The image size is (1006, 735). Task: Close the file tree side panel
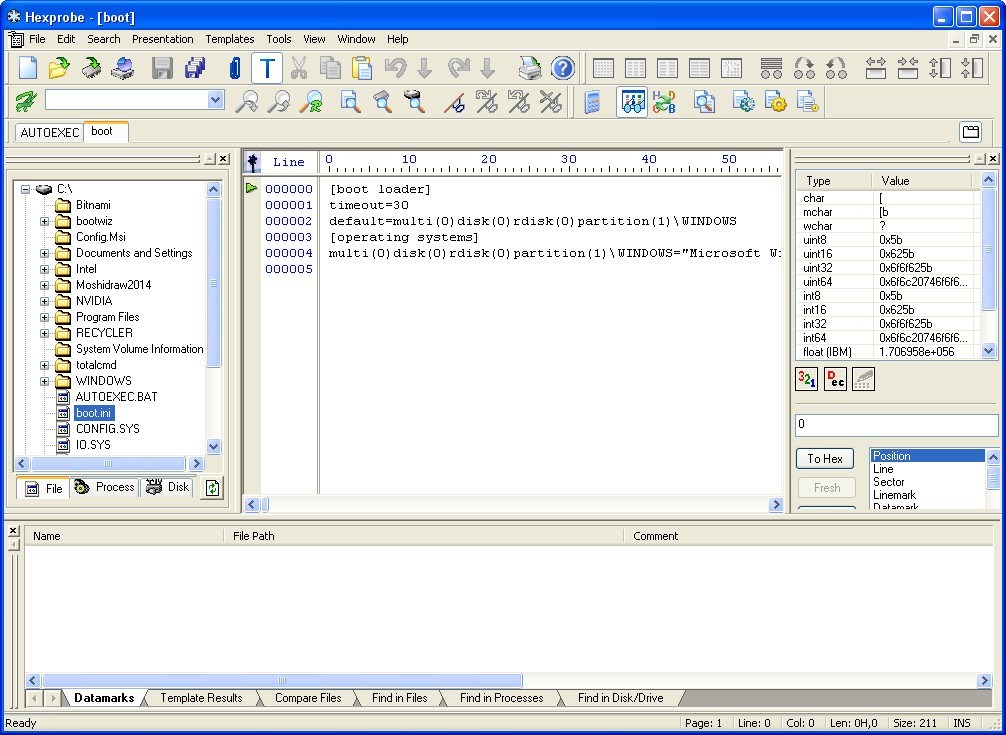[223, 158]
